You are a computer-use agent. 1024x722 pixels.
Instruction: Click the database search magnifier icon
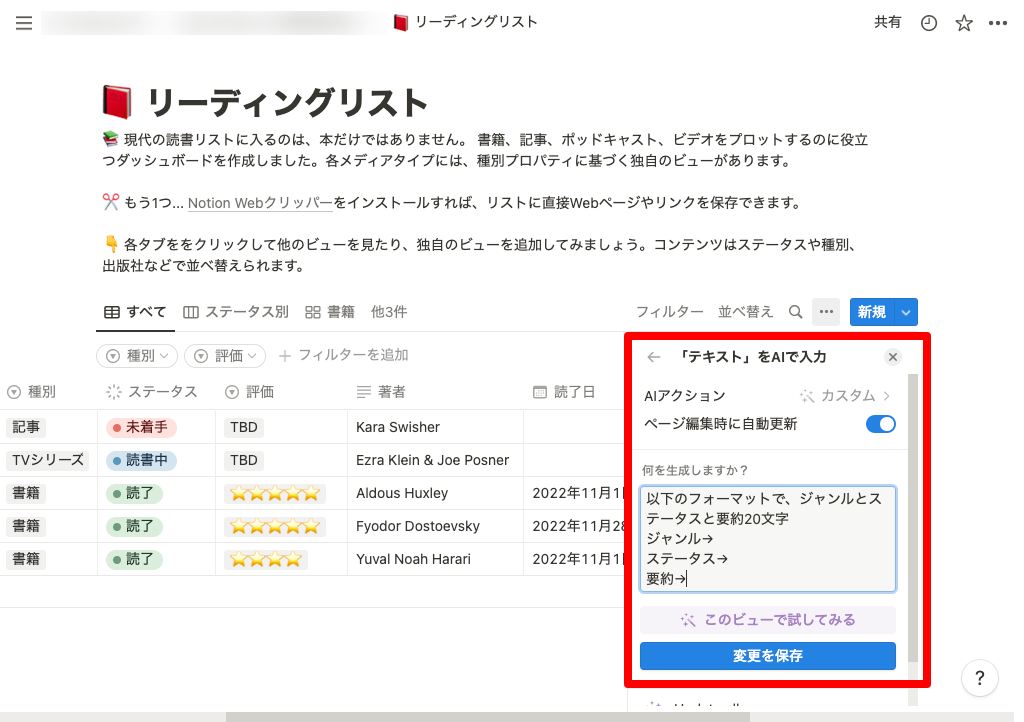796,312
